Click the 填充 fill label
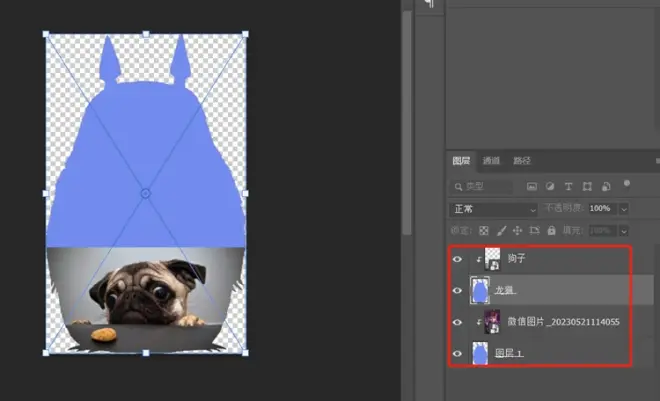 tap(573, 231)
